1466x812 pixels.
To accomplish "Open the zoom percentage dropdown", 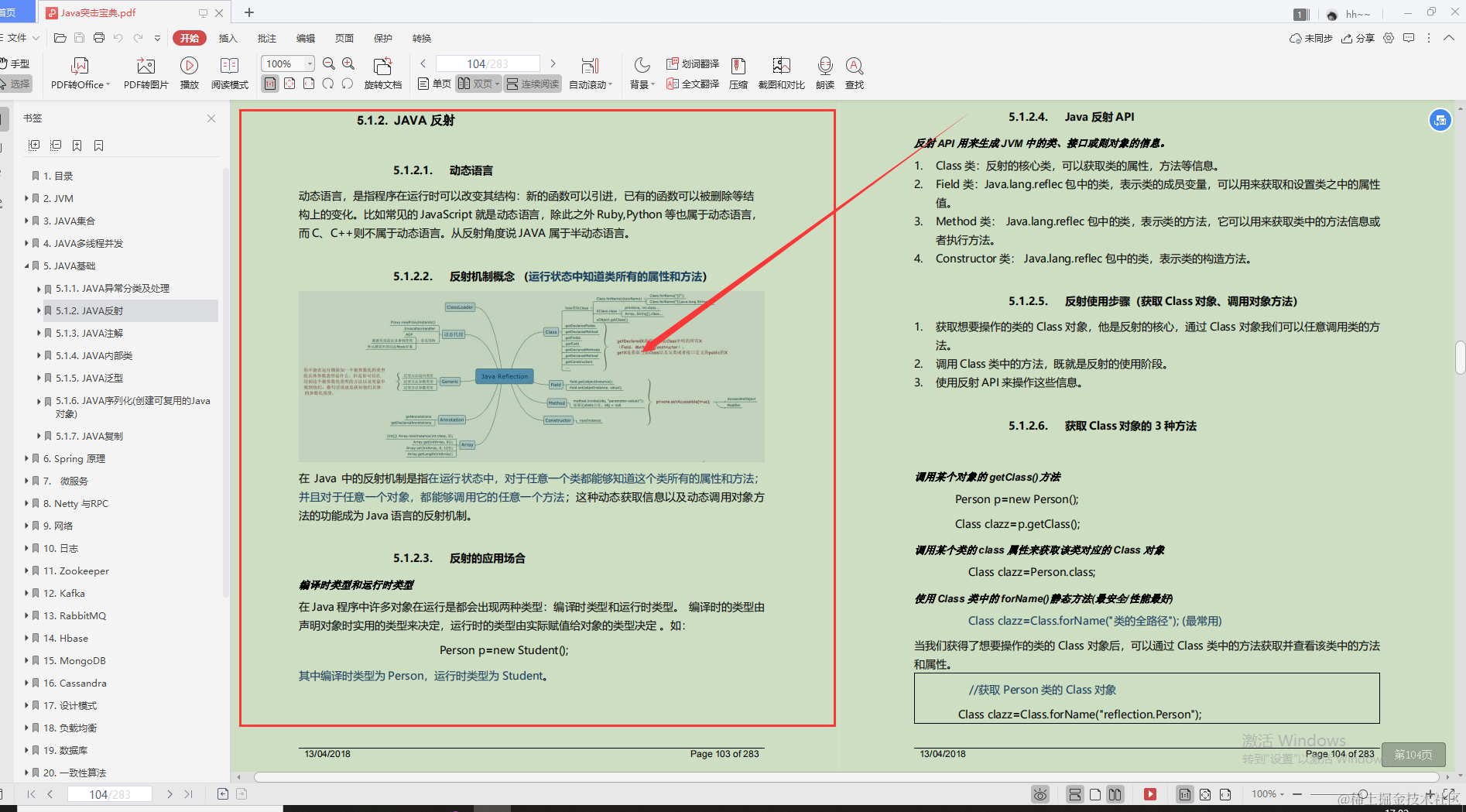I will pos(308,63).
